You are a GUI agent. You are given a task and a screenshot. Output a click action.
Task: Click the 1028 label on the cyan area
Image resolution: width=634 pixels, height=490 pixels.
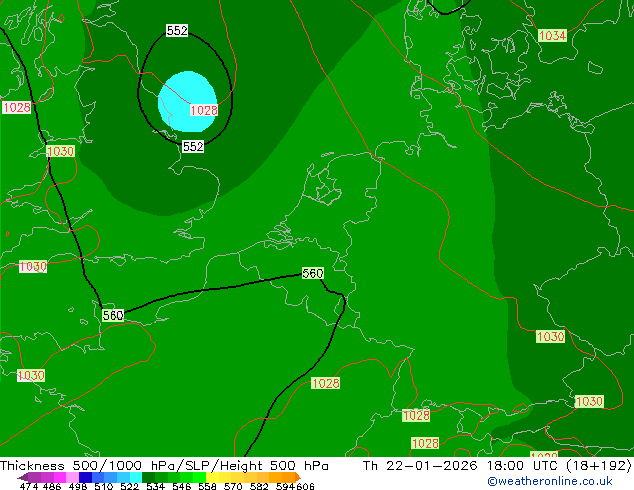coord(204,110)
